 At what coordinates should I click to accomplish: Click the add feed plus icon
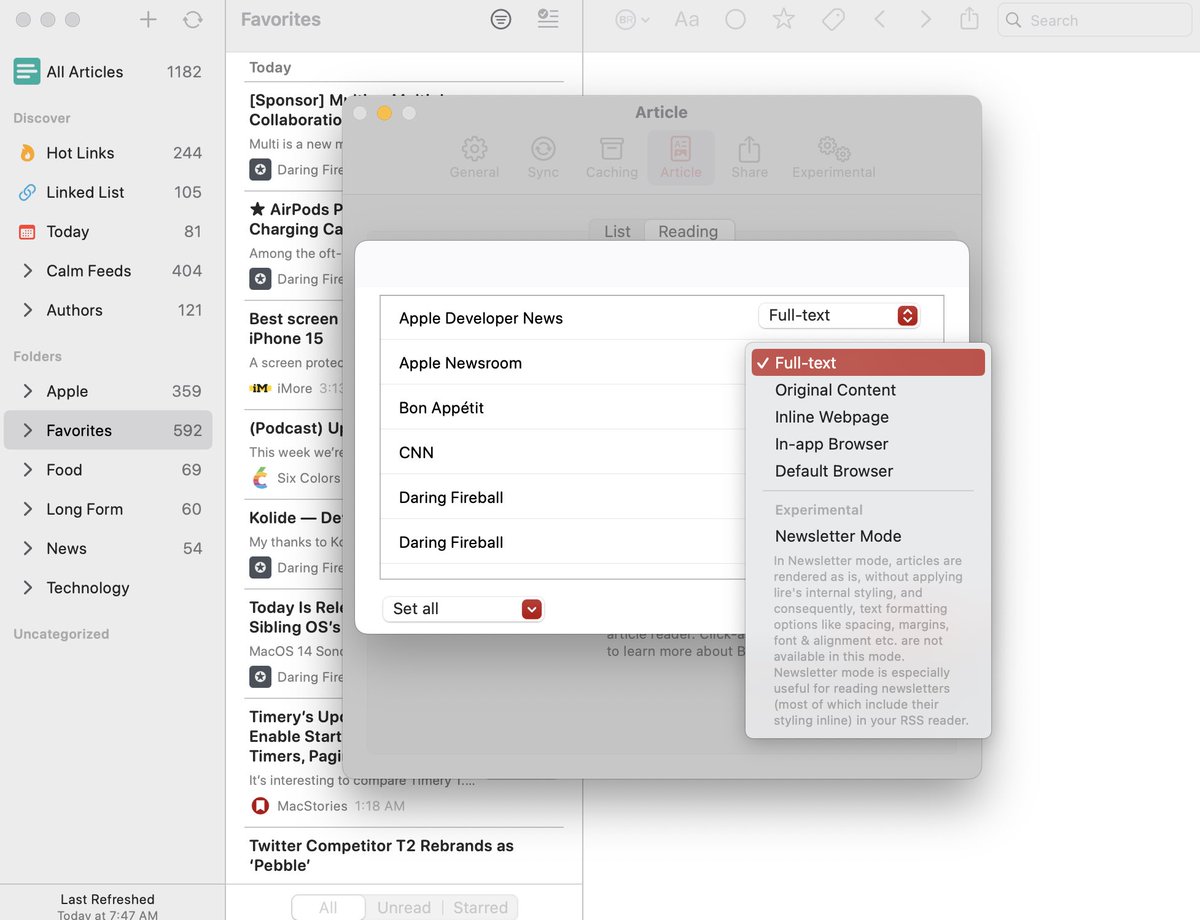click(148, 20)
